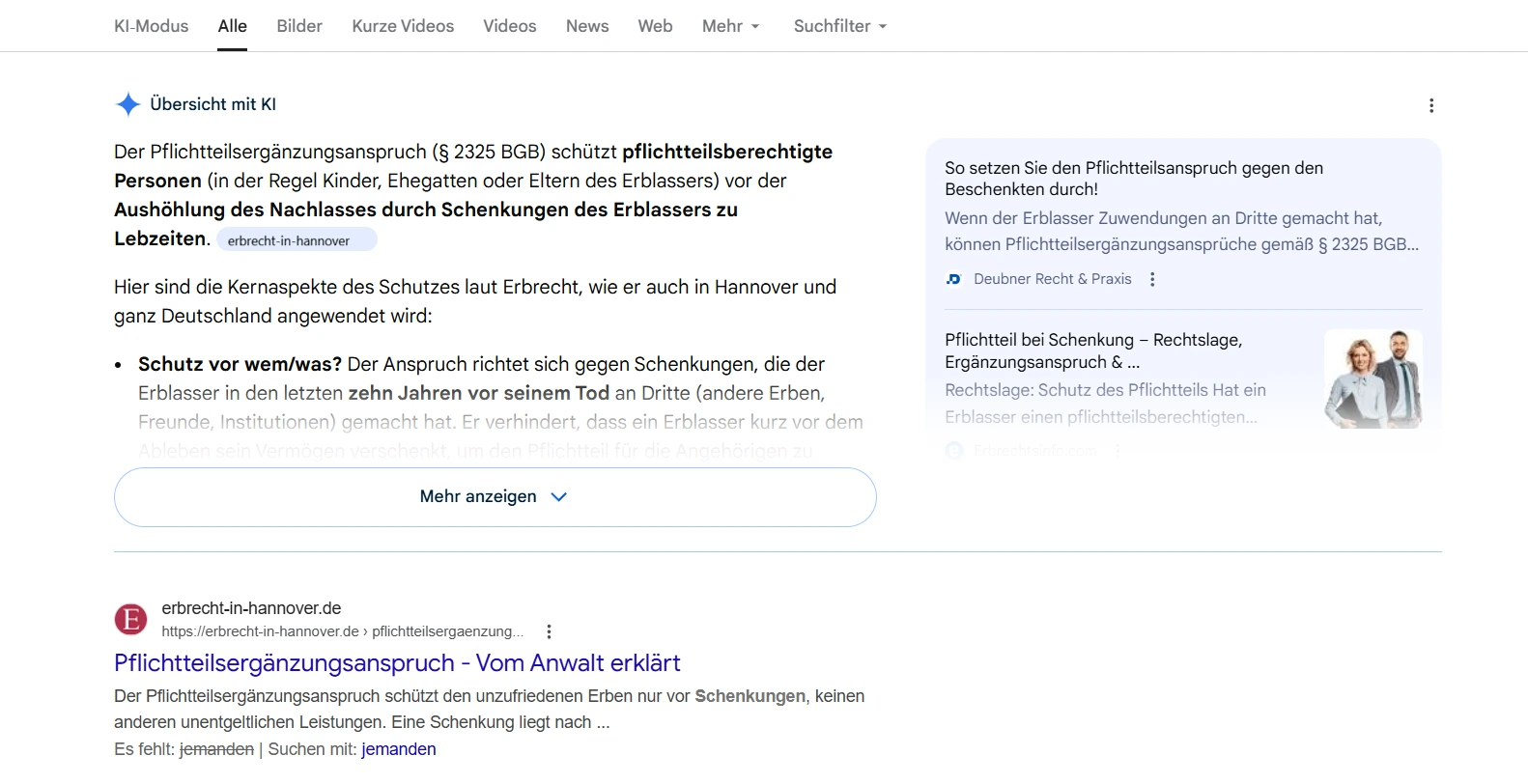This screenshot has width=1528, height=784.
Task: Expand the overview with Mehr anzeigen
Action: pyautogui.click(x=495, y=496)
